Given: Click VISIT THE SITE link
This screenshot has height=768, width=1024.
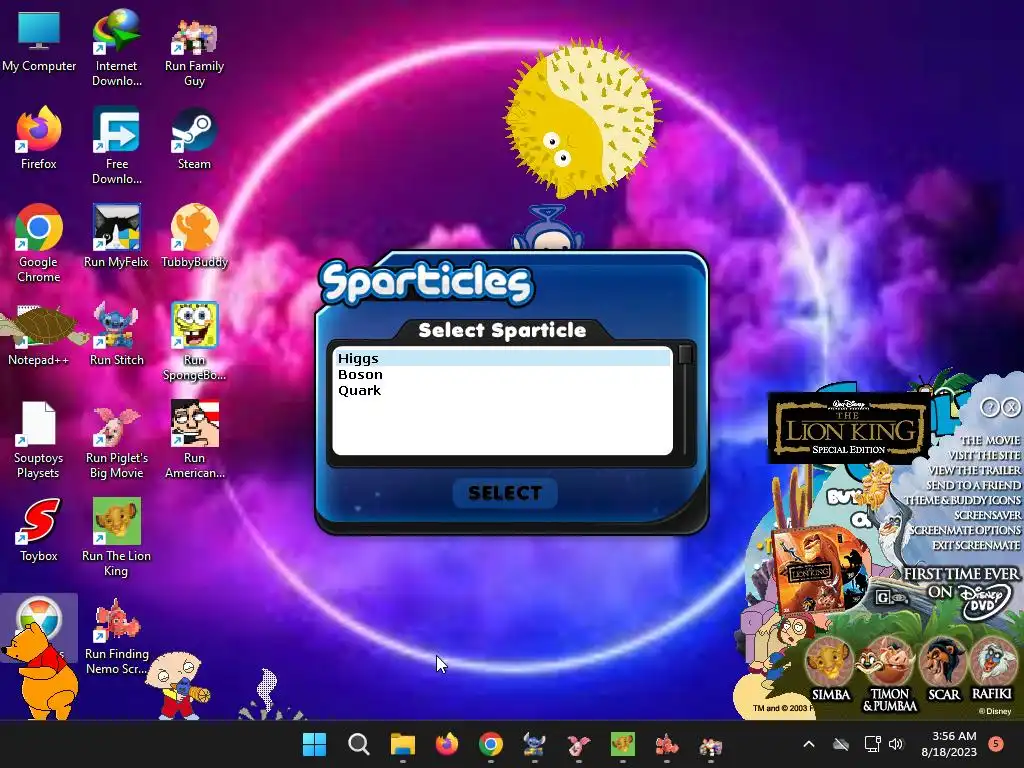Looking at the screenshot, I should coord(984,455).
